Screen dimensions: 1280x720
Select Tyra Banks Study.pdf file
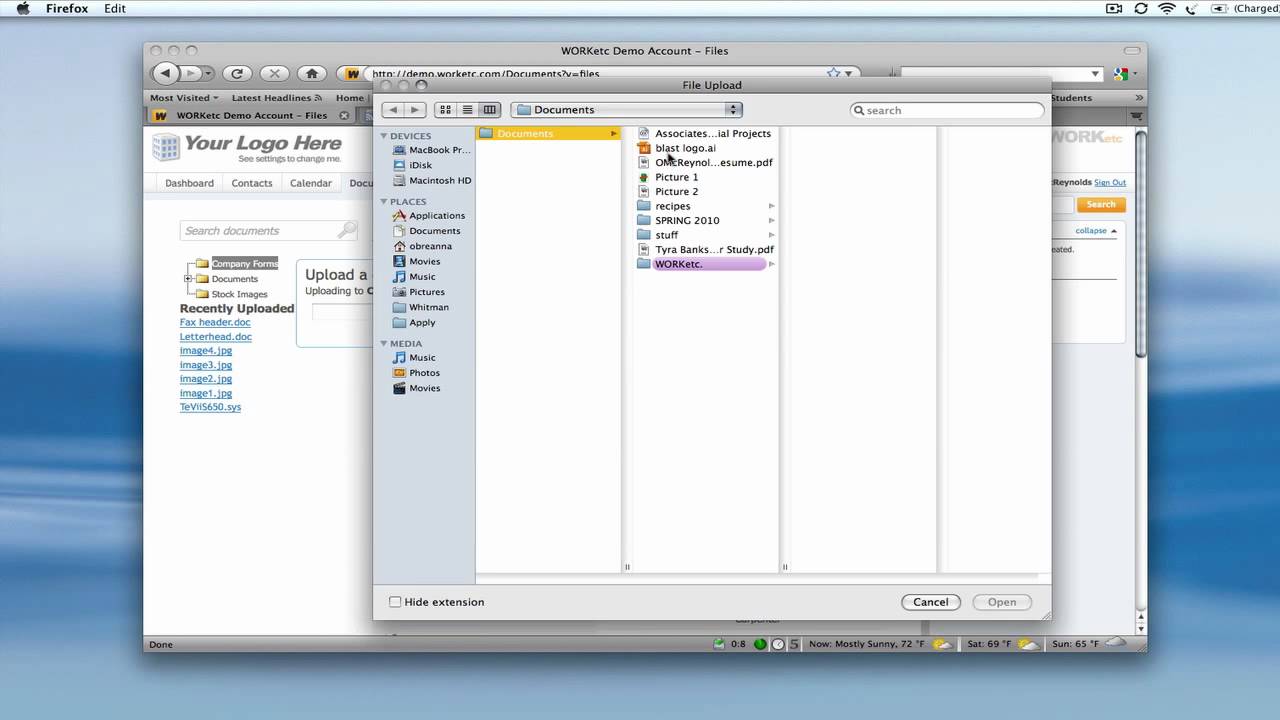(x=705, y=249)
